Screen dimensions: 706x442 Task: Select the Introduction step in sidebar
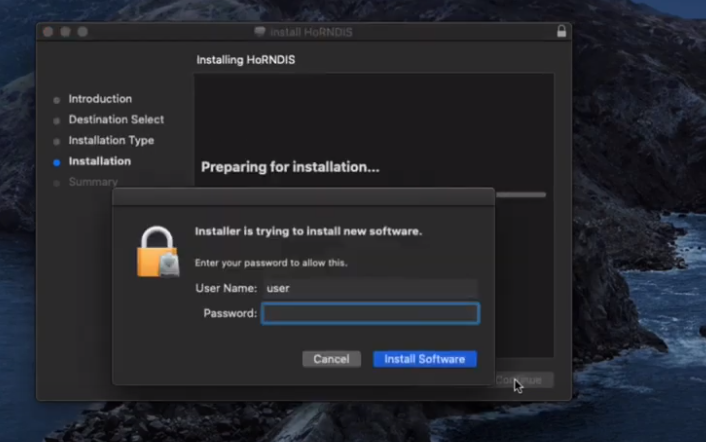(100, 99)
